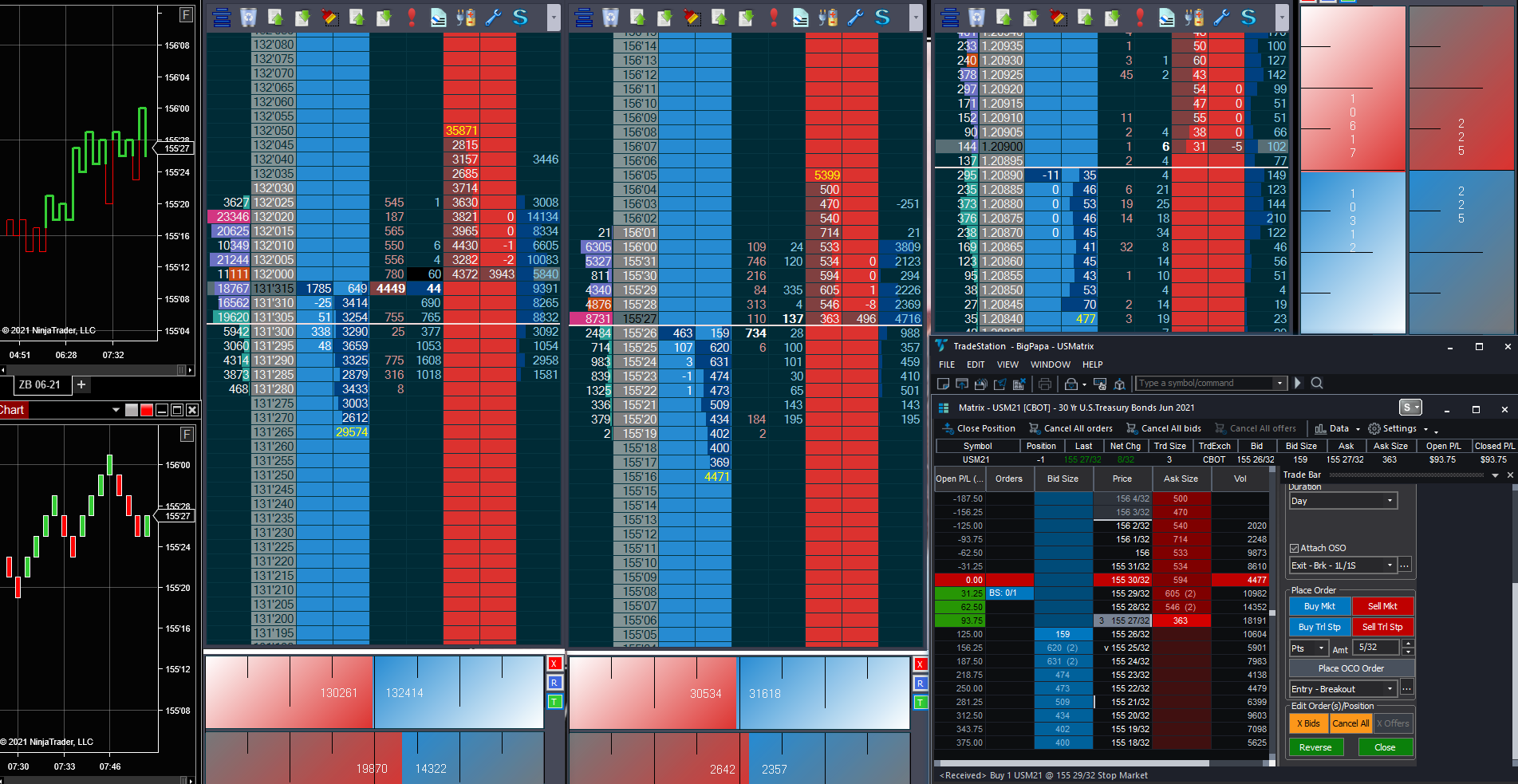Click the brush eraser icon in the 1.209-price ladder toolbar

pos(1058,18)
